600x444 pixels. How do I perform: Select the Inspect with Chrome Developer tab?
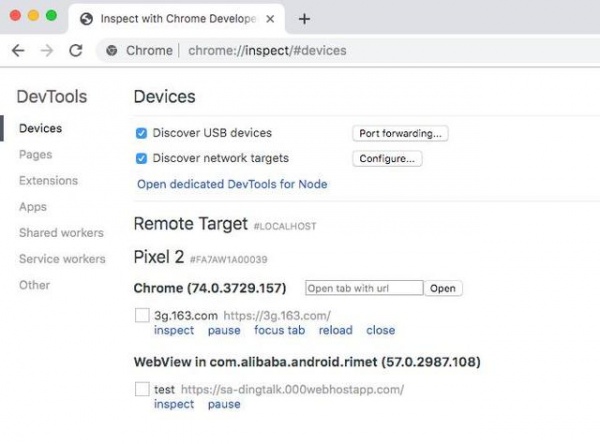click(x=177, y=19)
